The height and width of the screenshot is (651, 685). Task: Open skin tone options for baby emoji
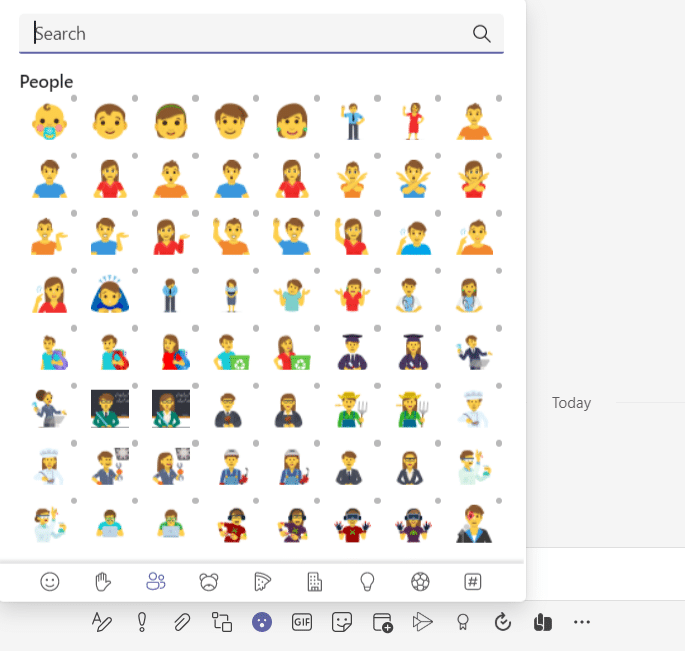[x=74, y=98]
